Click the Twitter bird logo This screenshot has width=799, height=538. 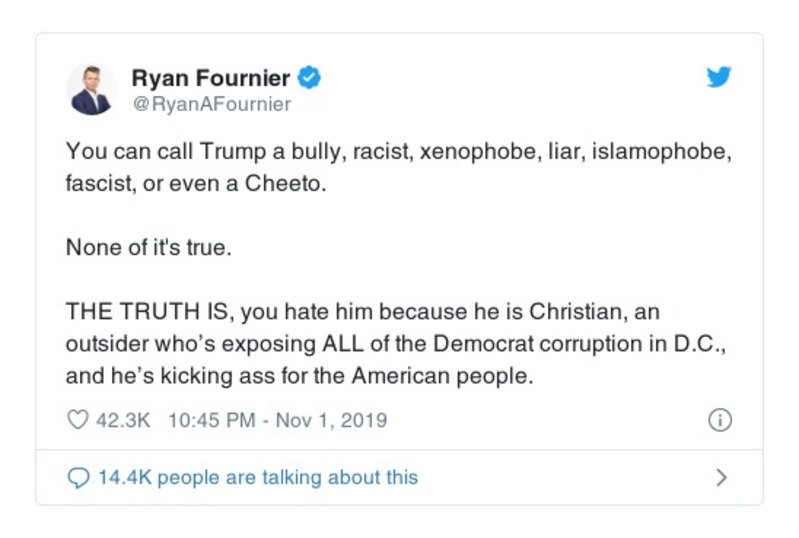click(x=719, y=78)
